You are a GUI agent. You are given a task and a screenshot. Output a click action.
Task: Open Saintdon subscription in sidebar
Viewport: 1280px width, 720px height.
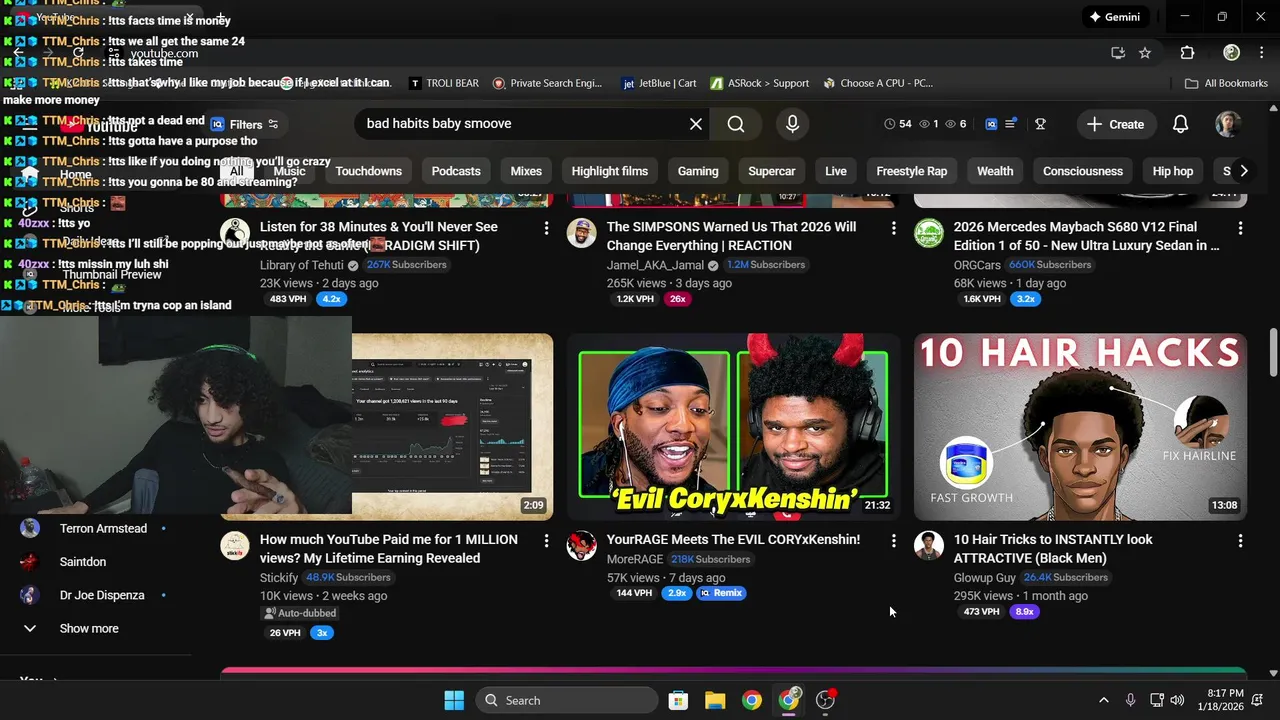click(82, 562)
